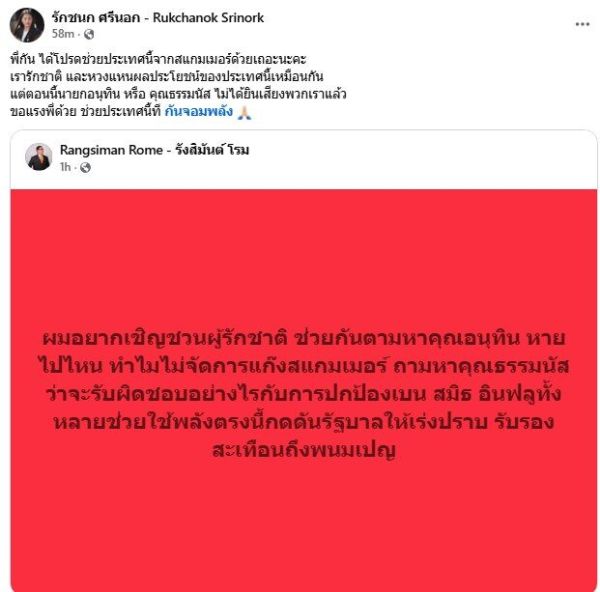Viewport: 600px width, 592px height.
Task: Open the Rangsiman Rome name link
Action: (x=154, y=150)
